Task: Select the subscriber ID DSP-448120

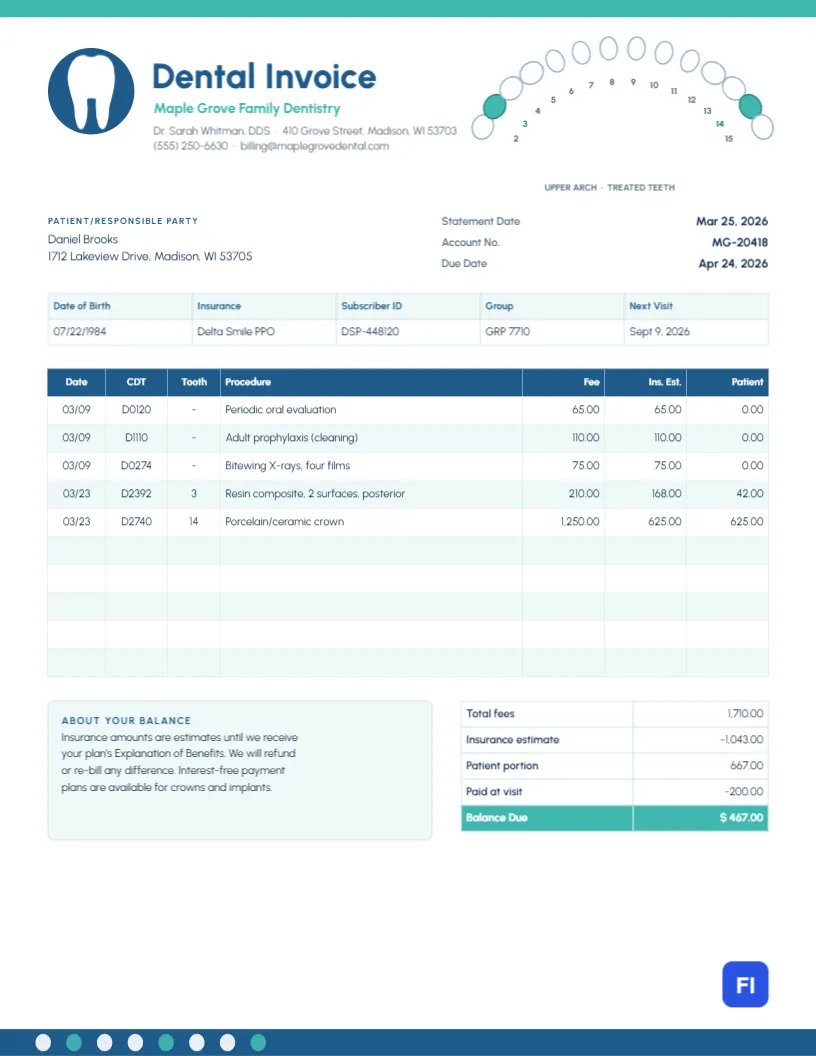Action: pyautogui.click(x=370, y=331)
